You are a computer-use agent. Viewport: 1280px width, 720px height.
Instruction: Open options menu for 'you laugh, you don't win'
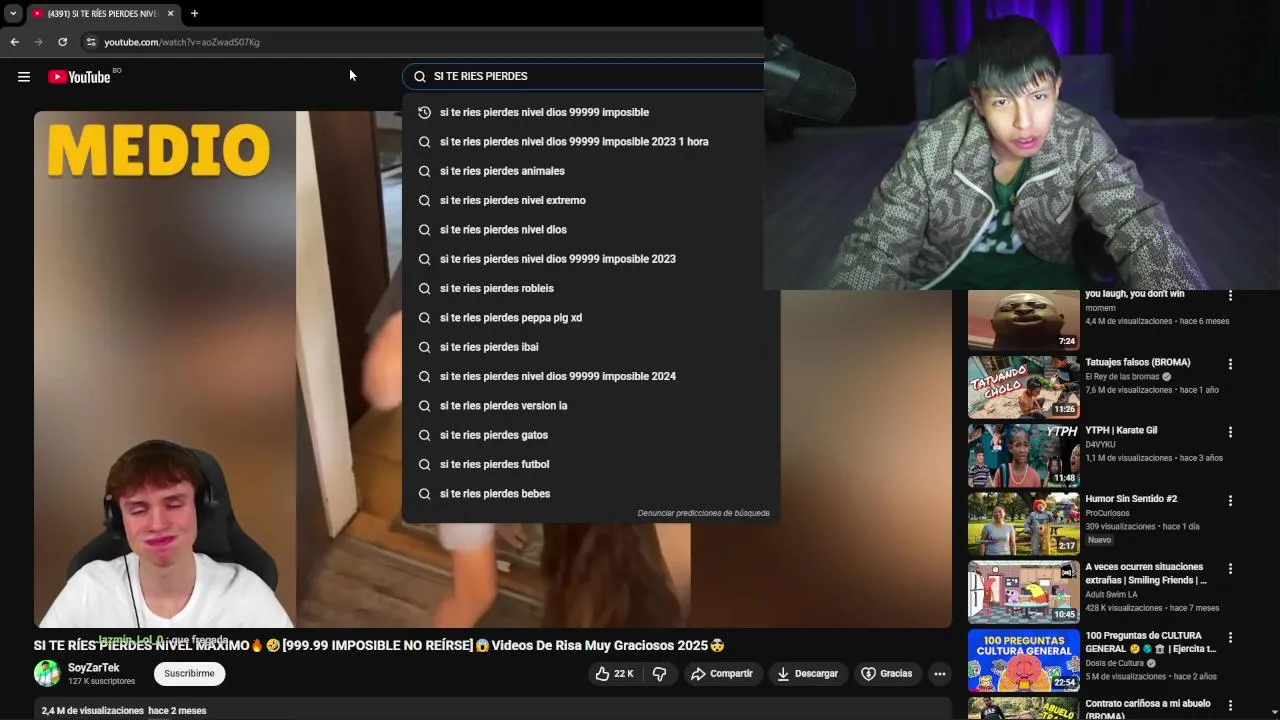[x=1230, y=296]
